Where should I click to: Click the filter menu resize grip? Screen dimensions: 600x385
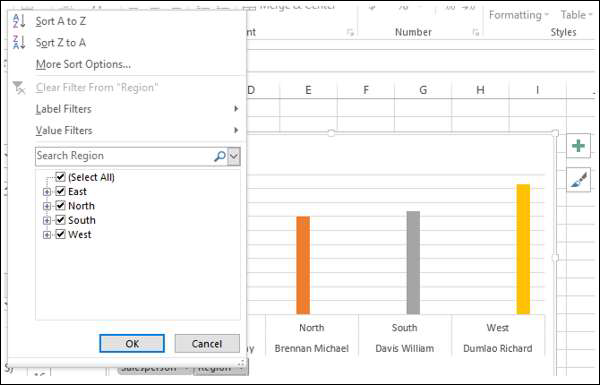[241, 362]
